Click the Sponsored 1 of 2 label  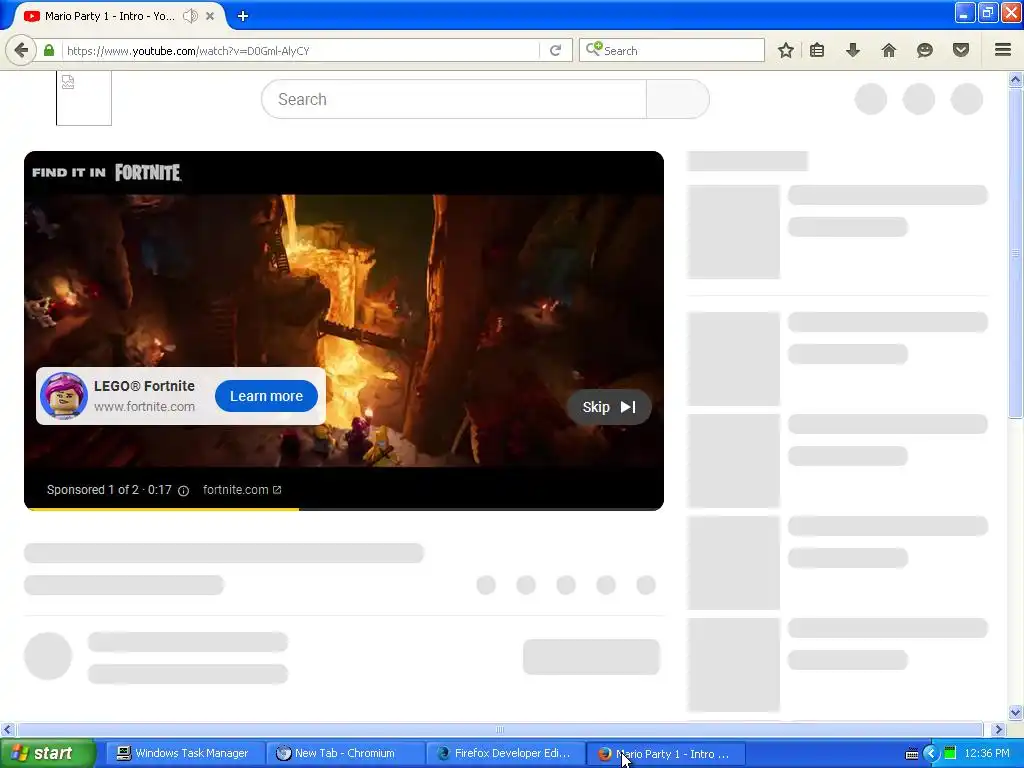click(93, 490)
